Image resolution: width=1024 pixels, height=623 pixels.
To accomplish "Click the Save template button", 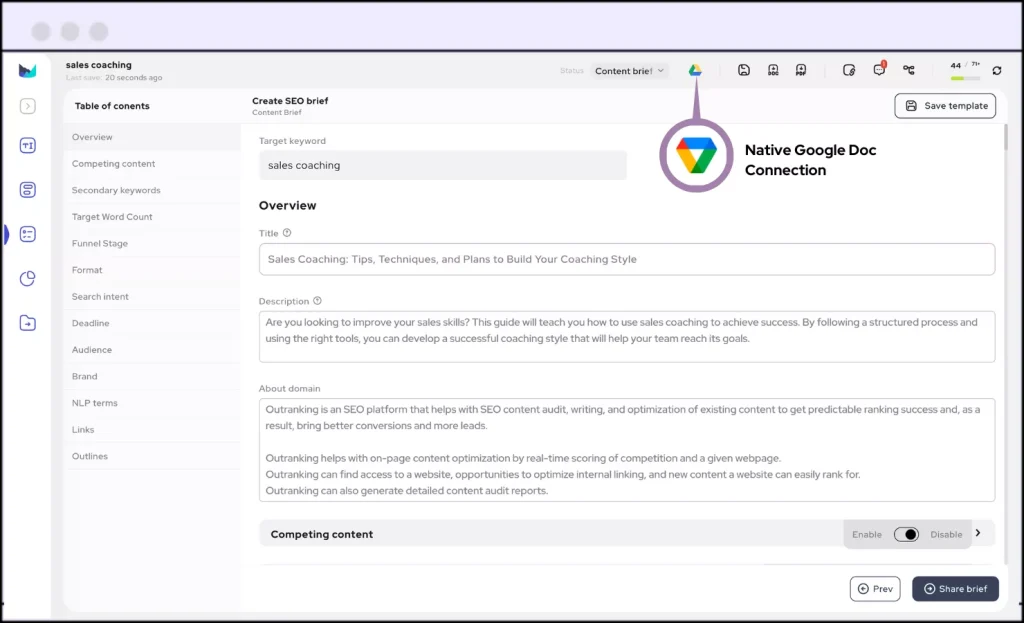I will point(945,106).
